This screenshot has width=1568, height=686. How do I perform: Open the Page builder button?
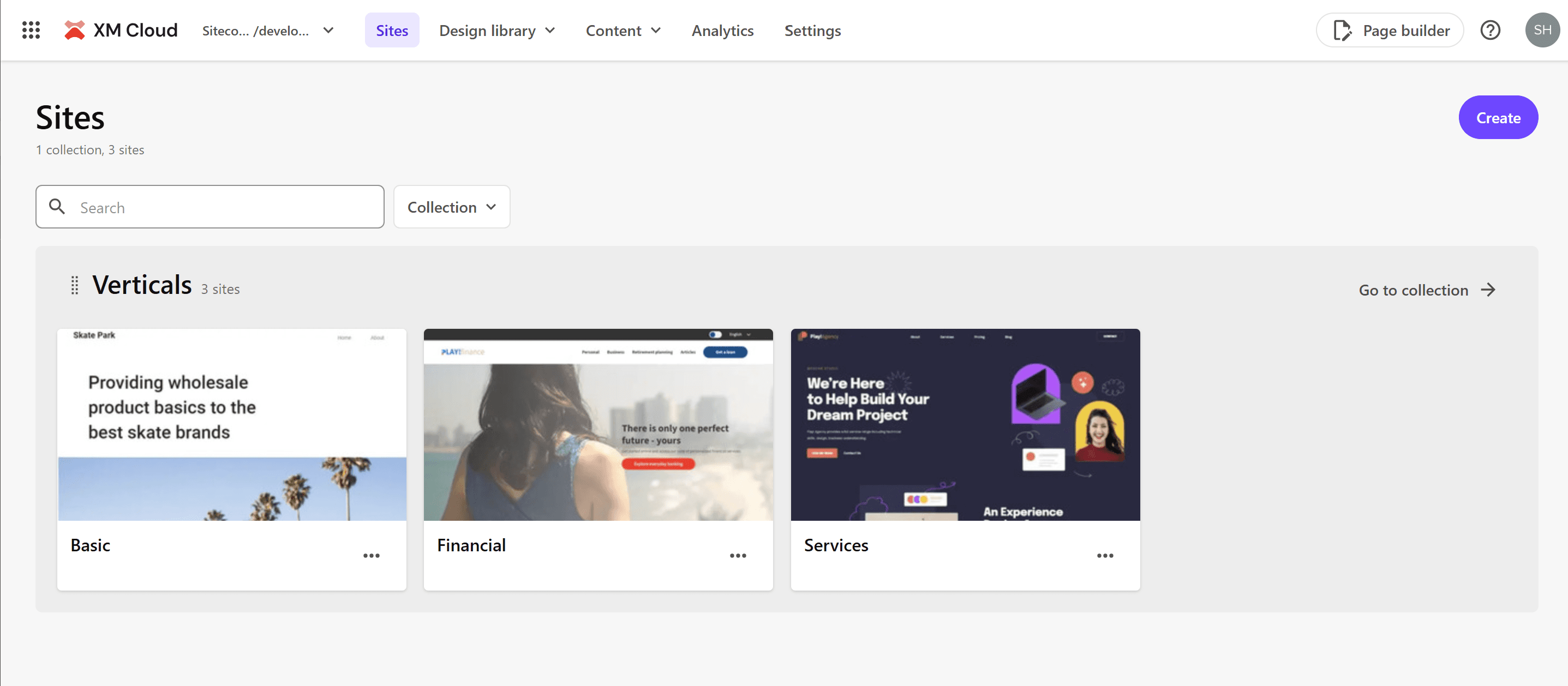pos(1389,31)
